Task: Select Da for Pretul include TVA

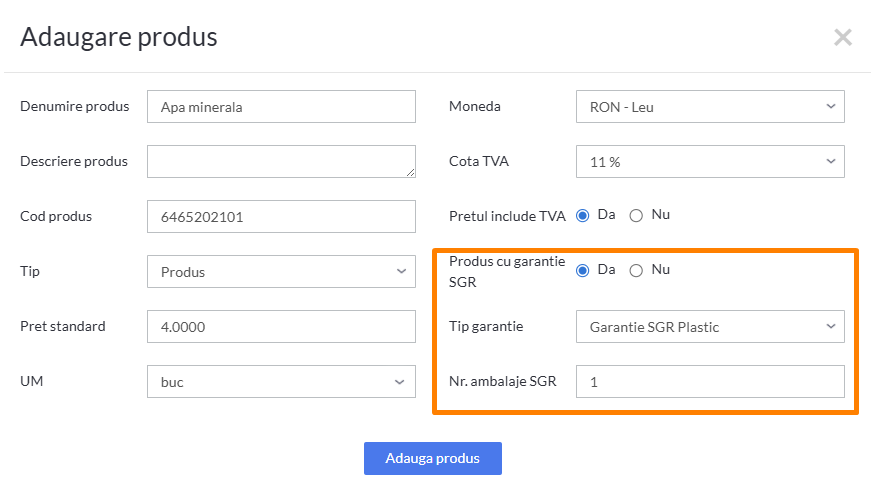Action: (x=583, y=216)
